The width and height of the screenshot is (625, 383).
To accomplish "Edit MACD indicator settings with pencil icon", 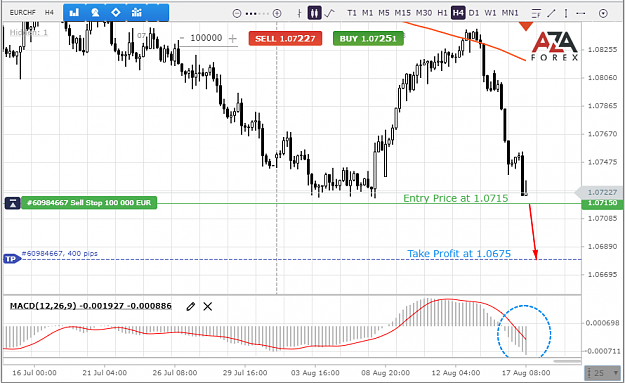I will pyautogui.click(x=191, y=306).
